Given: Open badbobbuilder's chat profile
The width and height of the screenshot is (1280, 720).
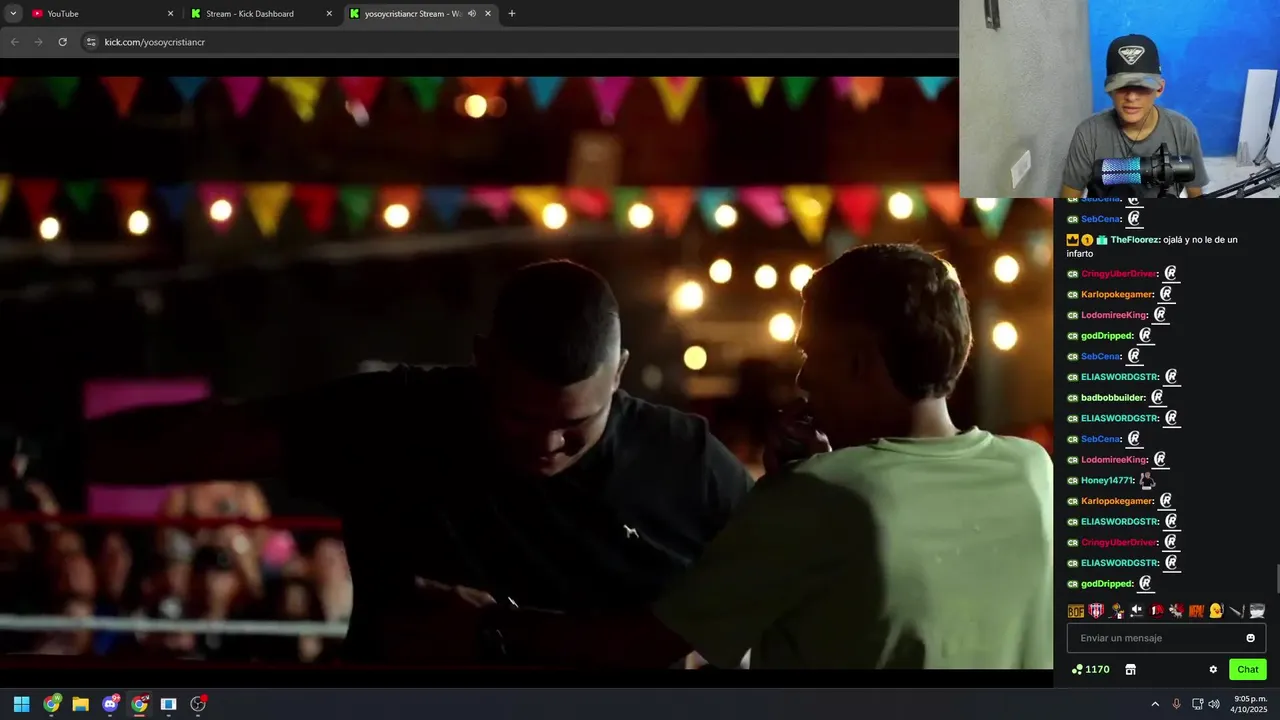Looking at the screenshot, I should 1113,398.
